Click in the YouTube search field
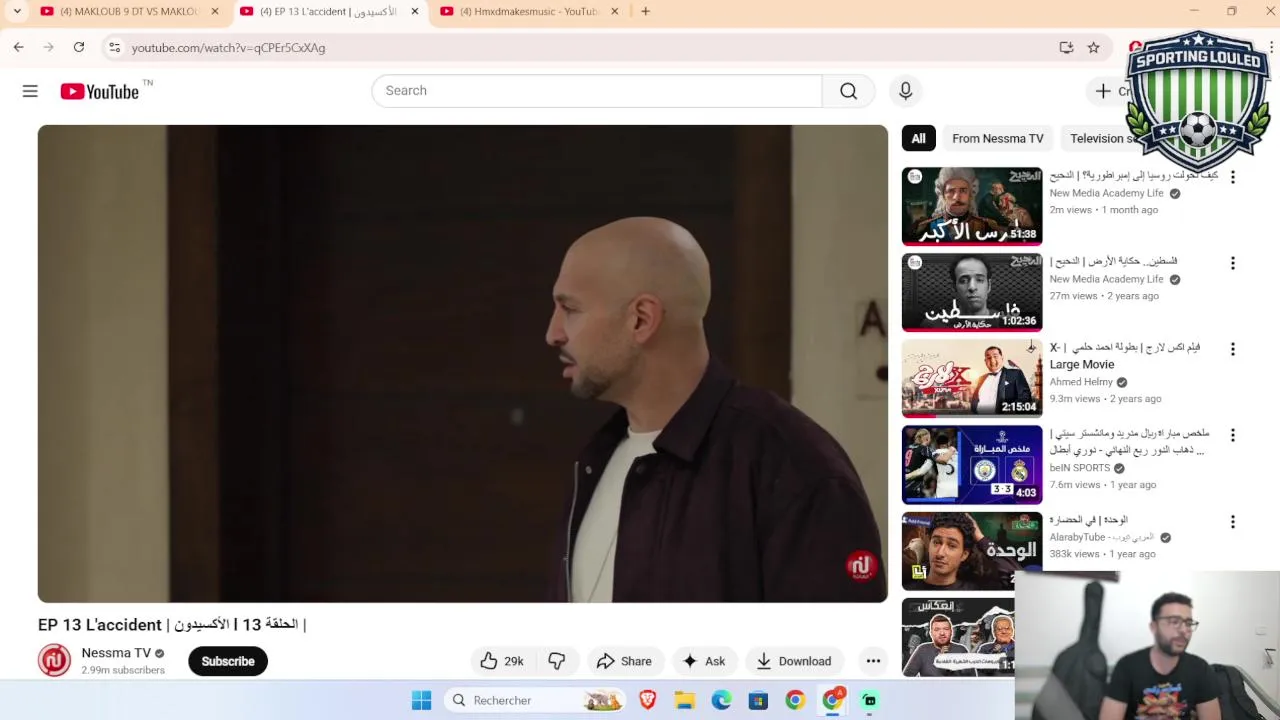The height and width of the screenshot is (720, 1280). [x=597, y=91]
